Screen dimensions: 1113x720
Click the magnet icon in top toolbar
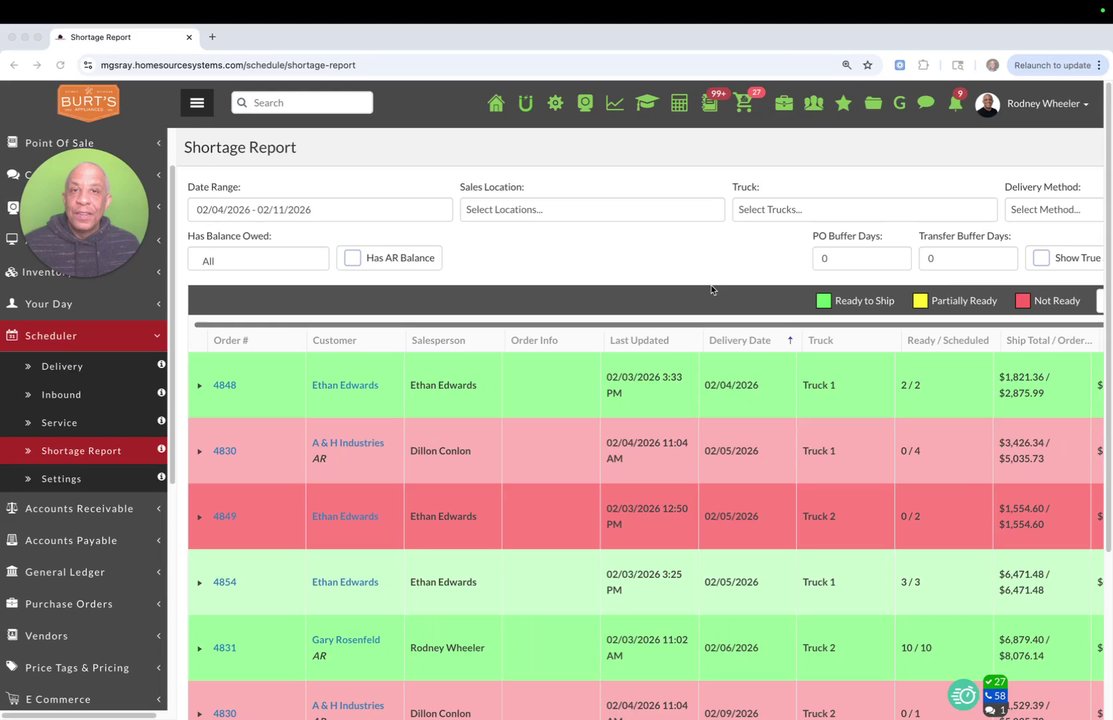pos(525,104)
